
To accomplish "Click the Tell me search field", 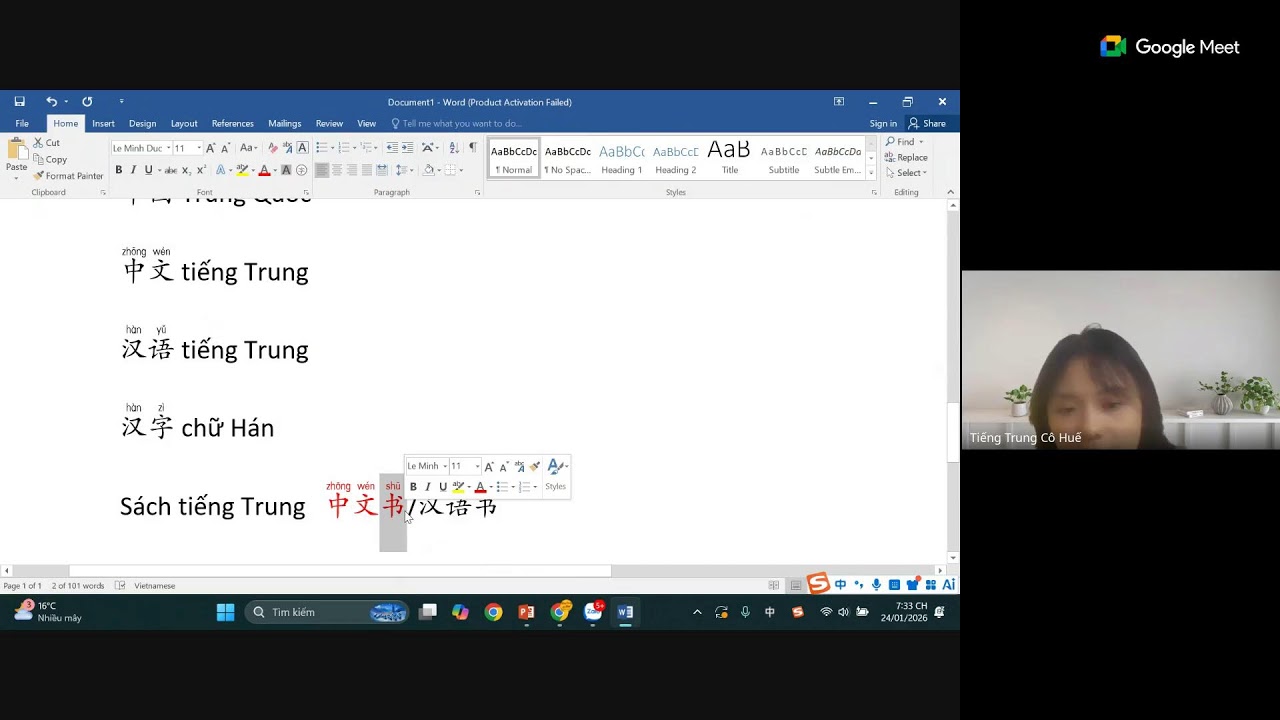I will [x=460, y=124].
